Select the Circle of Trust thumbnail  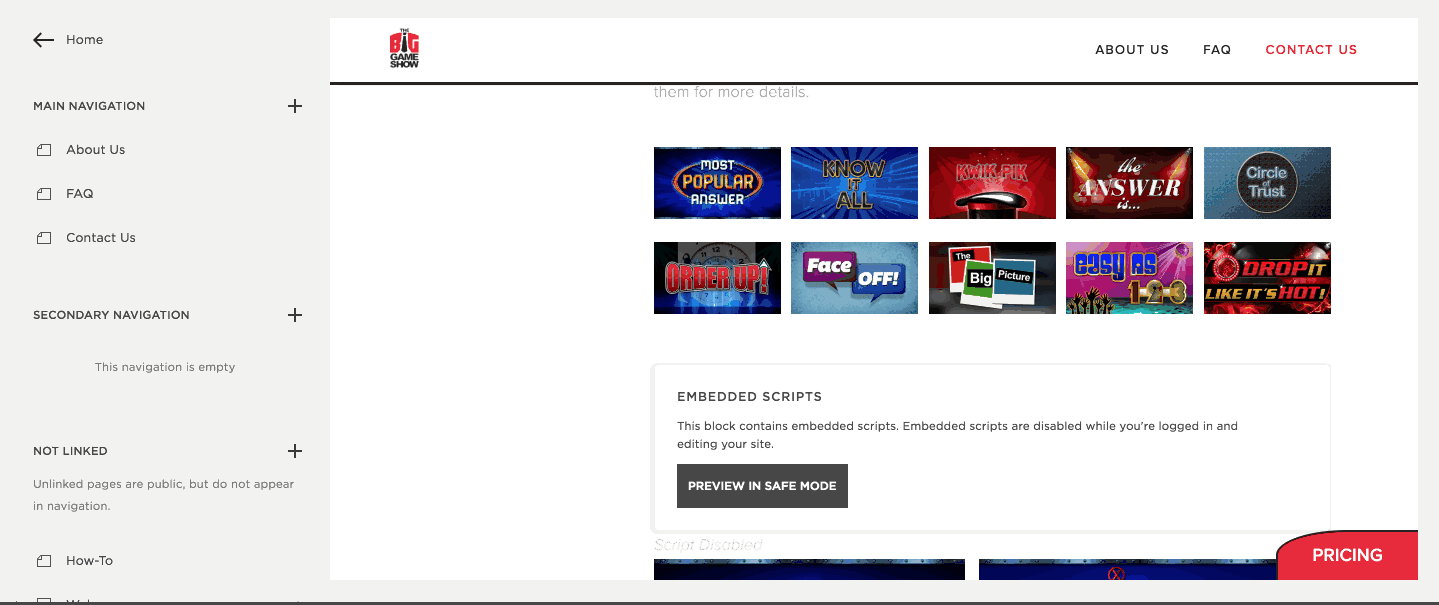click(1267, 183)
